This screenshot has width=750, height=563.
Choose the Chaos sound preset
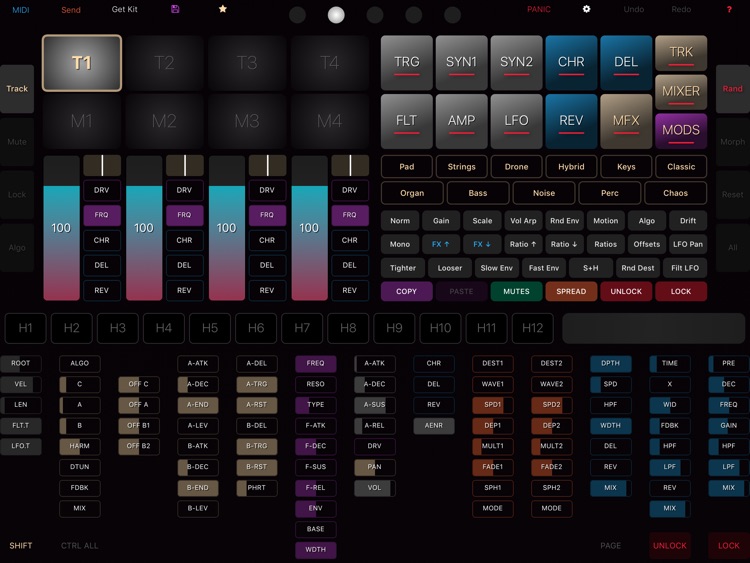coord(675,193)
